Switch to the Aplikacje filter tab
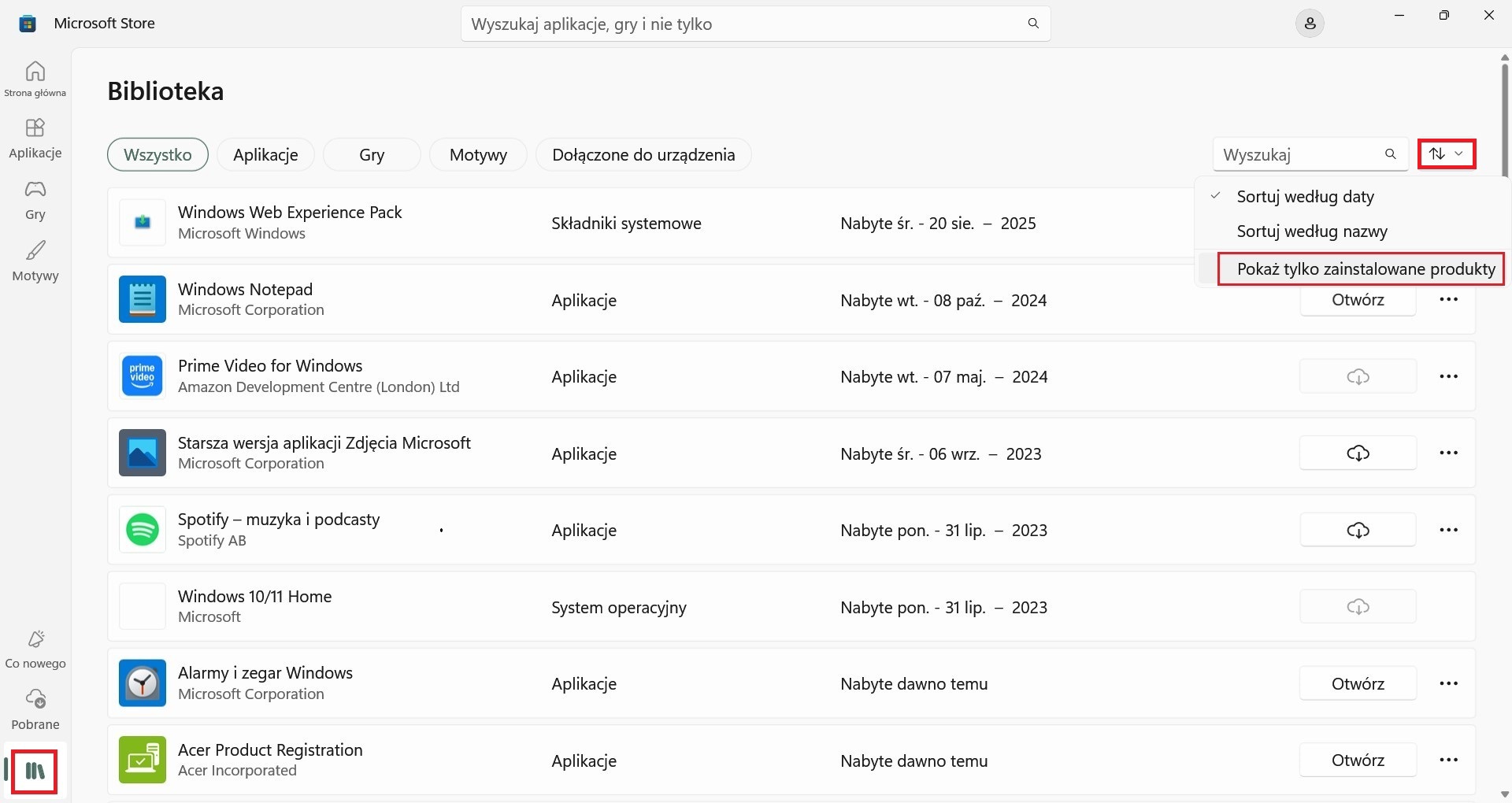The image size is (1512, 803). pos(265,155)
